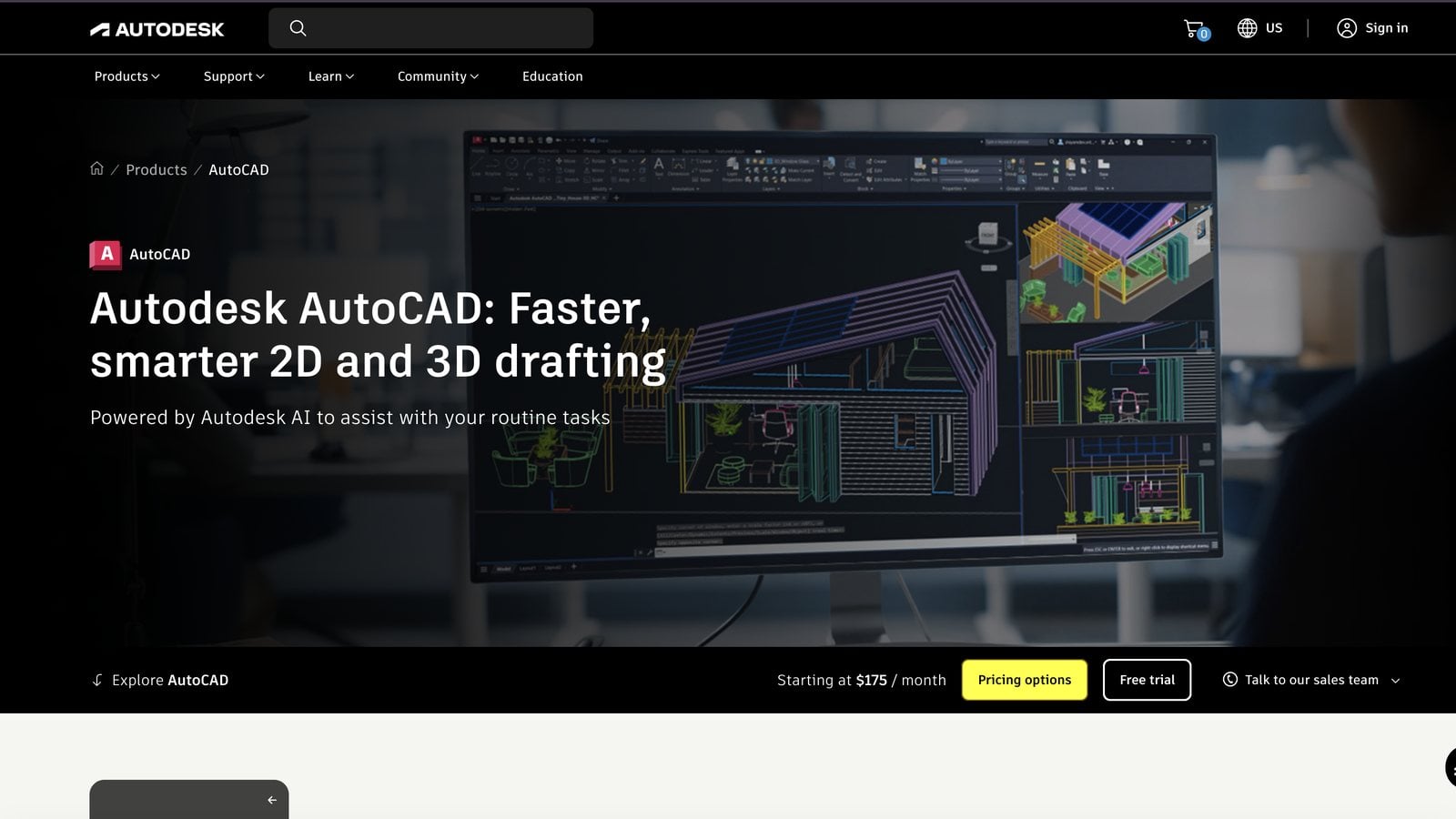Expand the Support menu
Viewport: 1456px width, 819px height.
pyautogui.click(x=234, y=76)
